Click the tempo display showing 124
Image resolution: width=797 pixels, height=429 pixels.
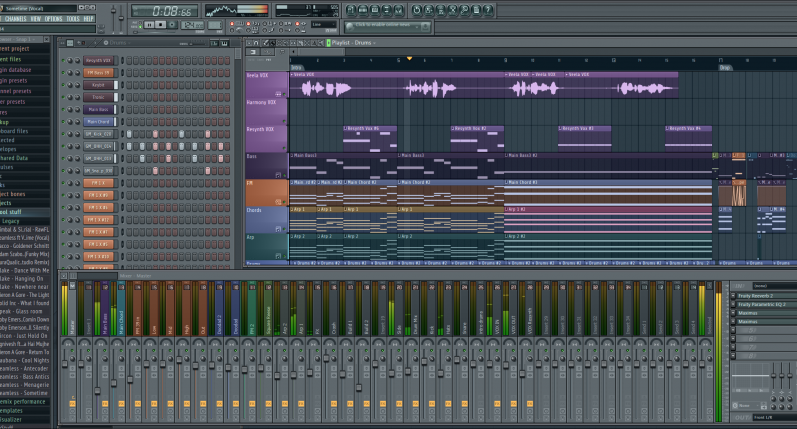point(193,24)
